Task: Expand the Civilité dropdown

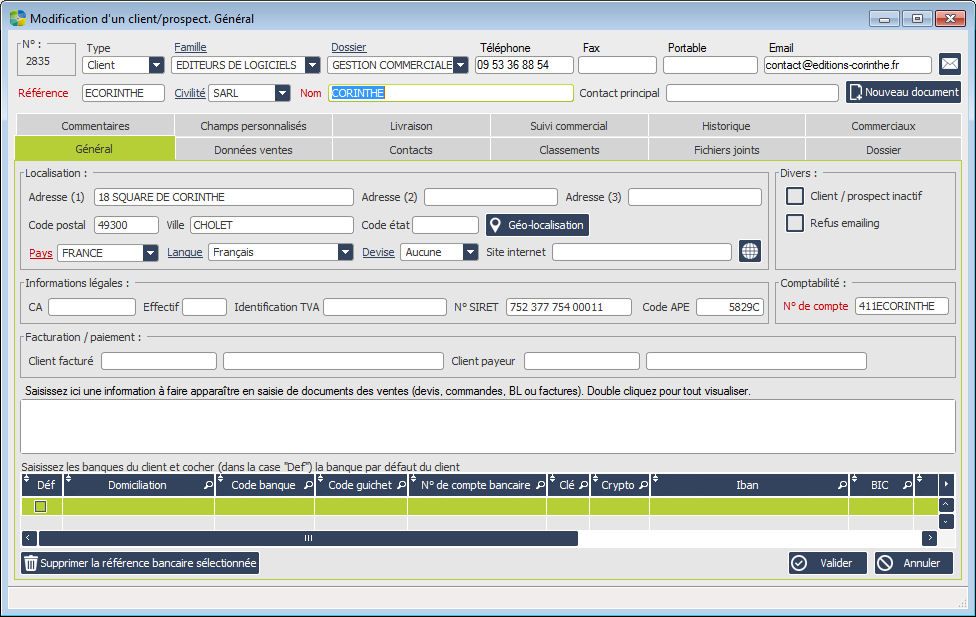Action: coord(282,93)
